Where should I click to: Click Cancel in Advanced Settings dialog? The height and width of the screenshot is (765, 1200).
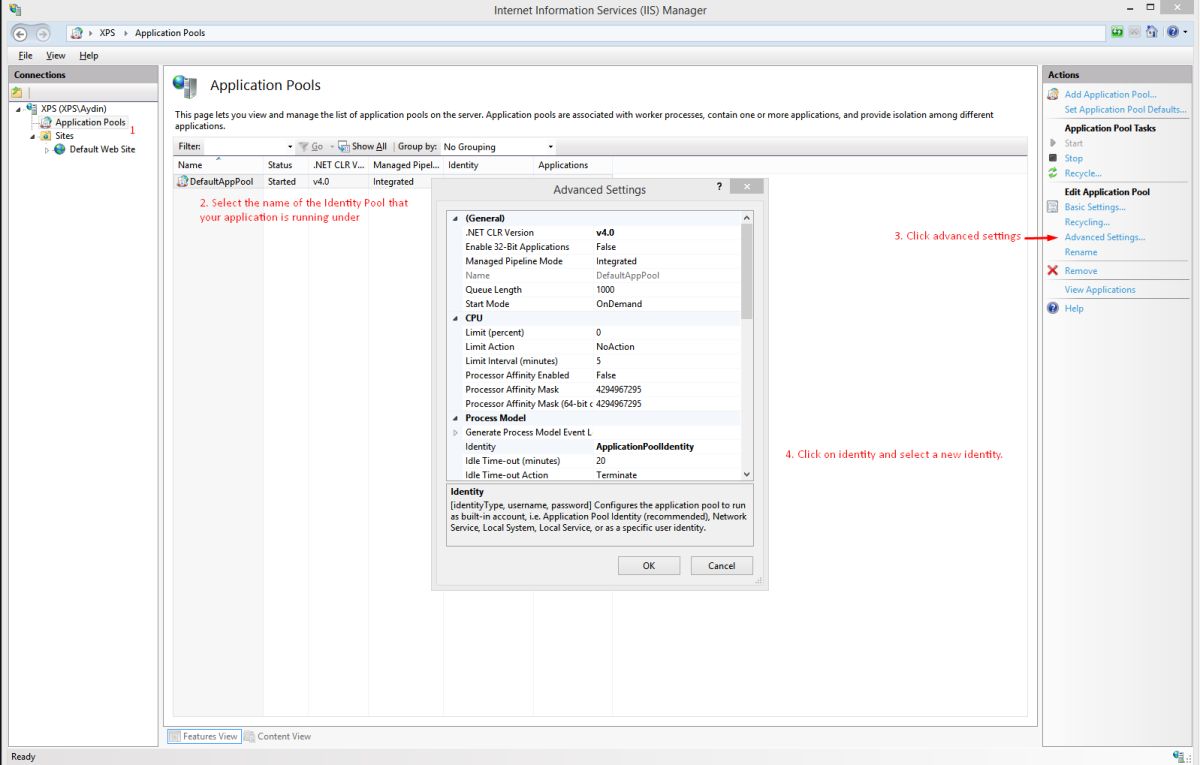click(721, 565)
